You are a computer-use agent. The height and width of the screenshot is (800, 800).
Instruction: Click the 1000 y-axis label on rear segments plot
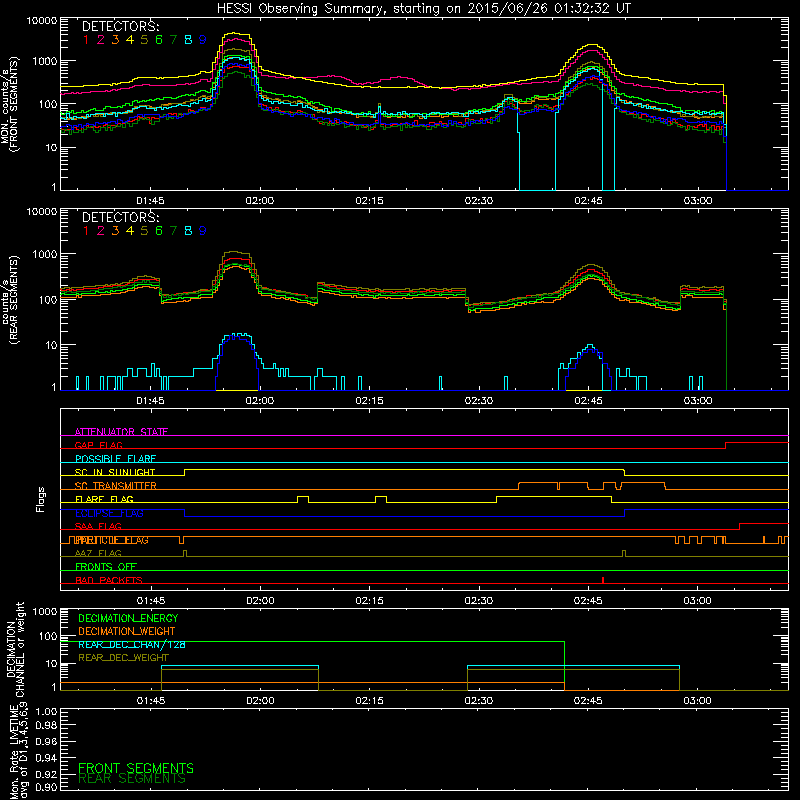coord(45,254)
